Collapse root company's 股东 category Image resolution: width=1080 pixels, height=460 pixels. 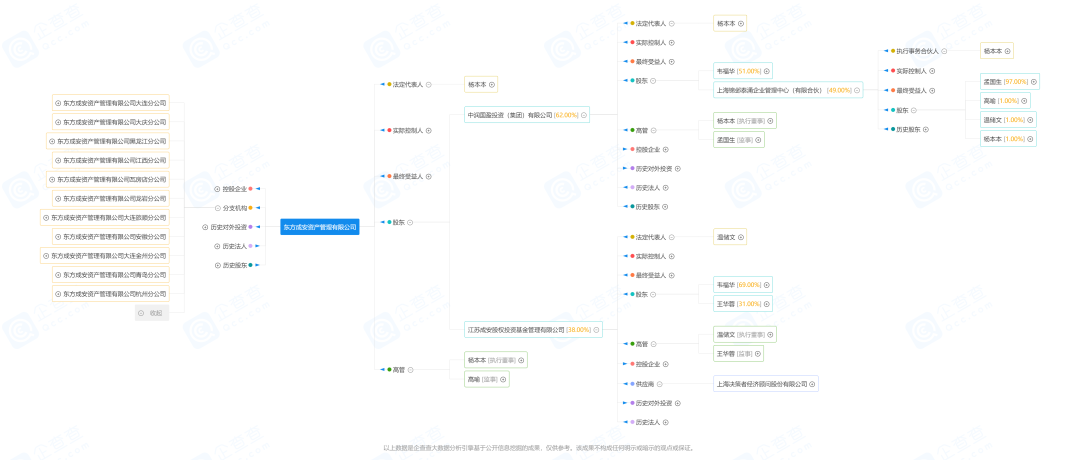[410, 222]
